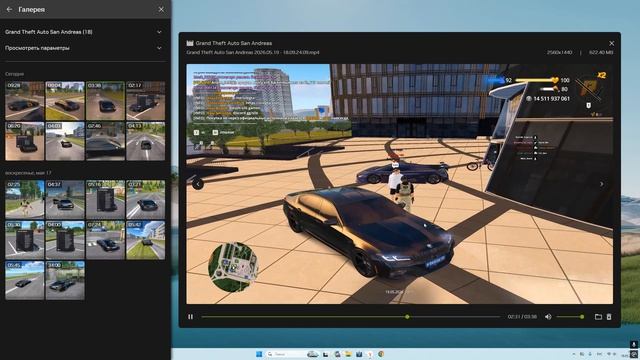Viewport: 640px width, 360px height.
Task: Open the last thumbnail in the first May 17 row
Action: coord(146,200)
